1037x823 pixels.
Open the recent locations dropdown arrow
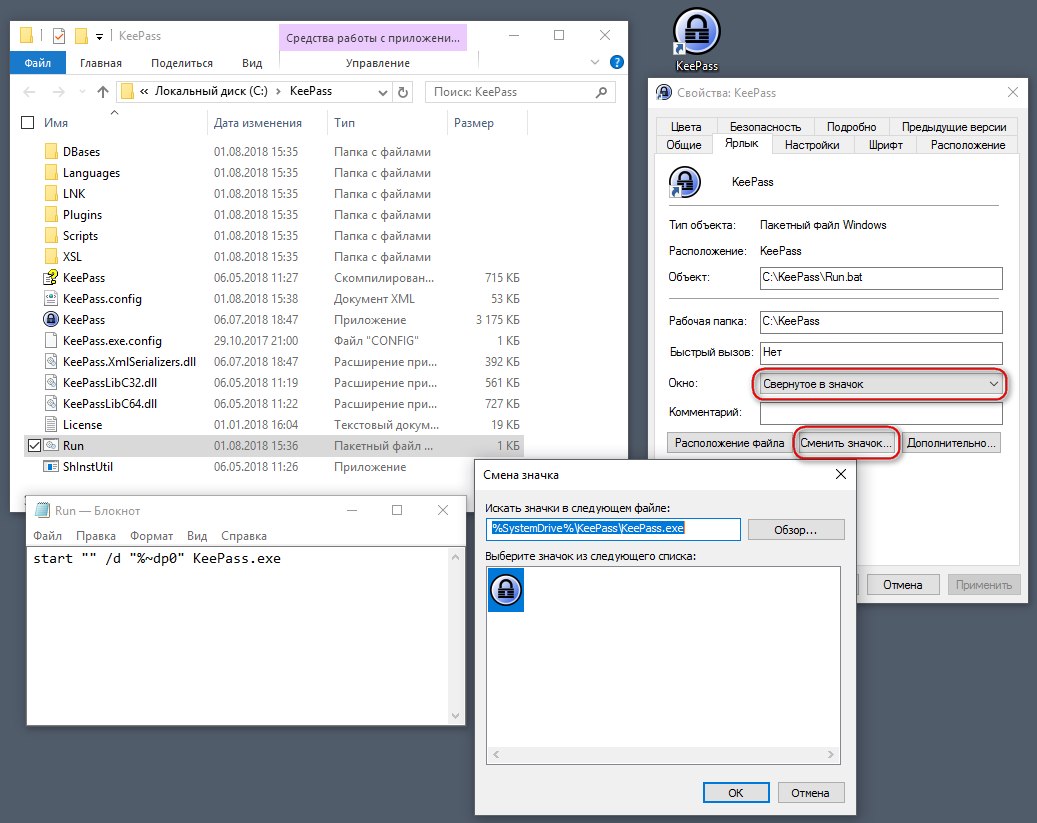pyautogui.click(x=82, y=92)
